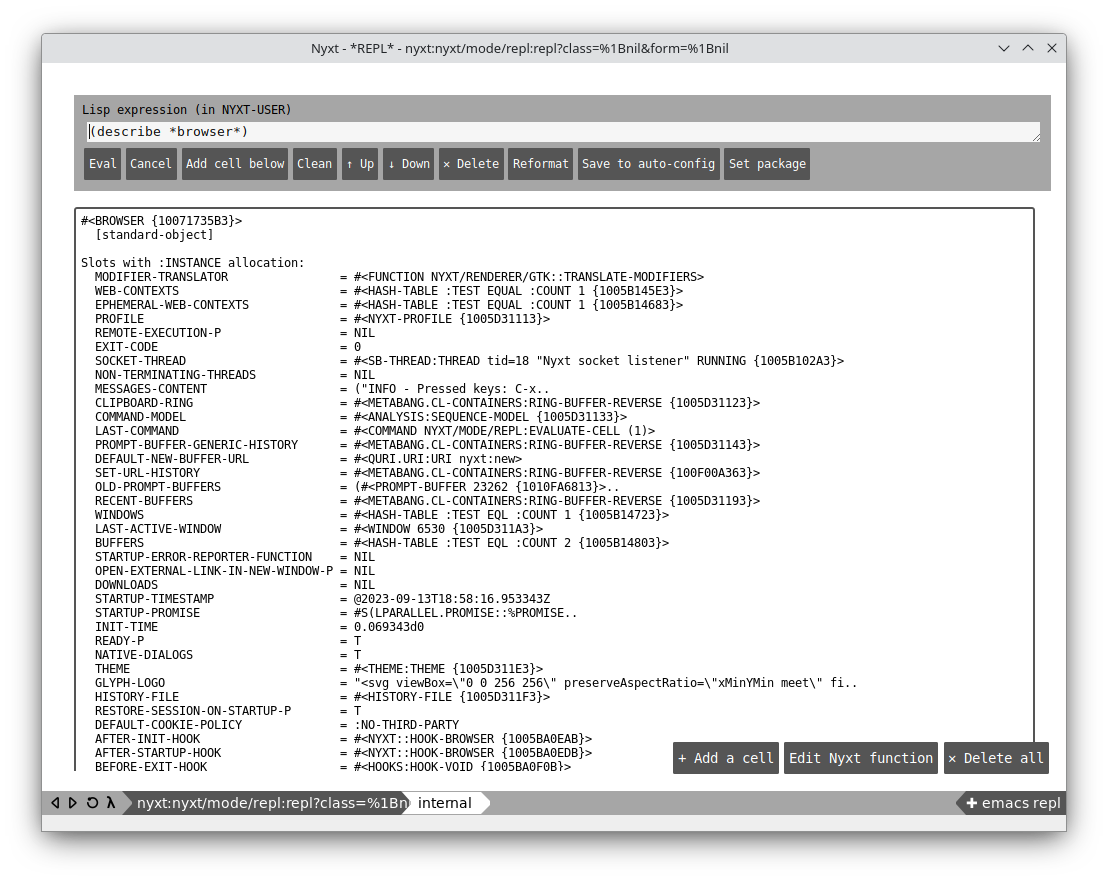Reload the buffer with the circular arrow
Image resolution: width=1108 pixels, height=881 pixels.
click(x=92, y=803)
